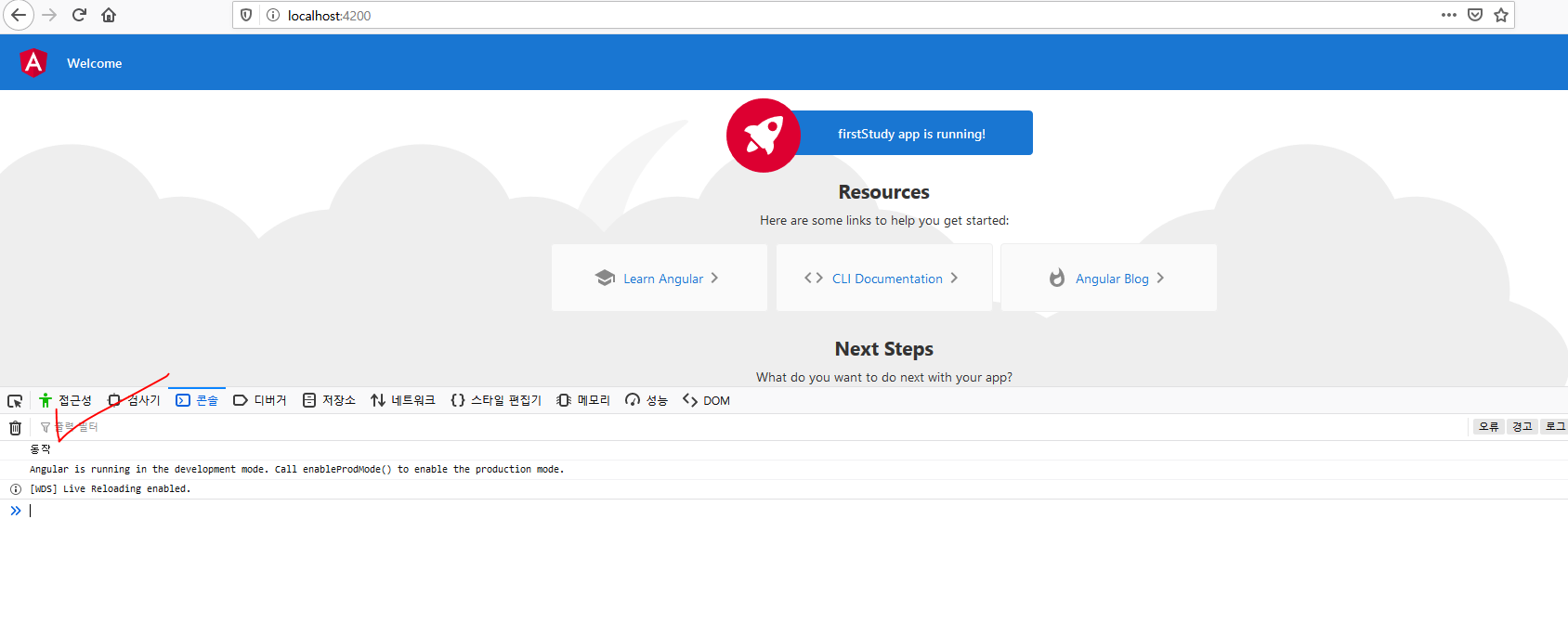Viewport: 1568px width, 636px height.
Task: Open the 성능 performance tab
Action: click(647, 400)
